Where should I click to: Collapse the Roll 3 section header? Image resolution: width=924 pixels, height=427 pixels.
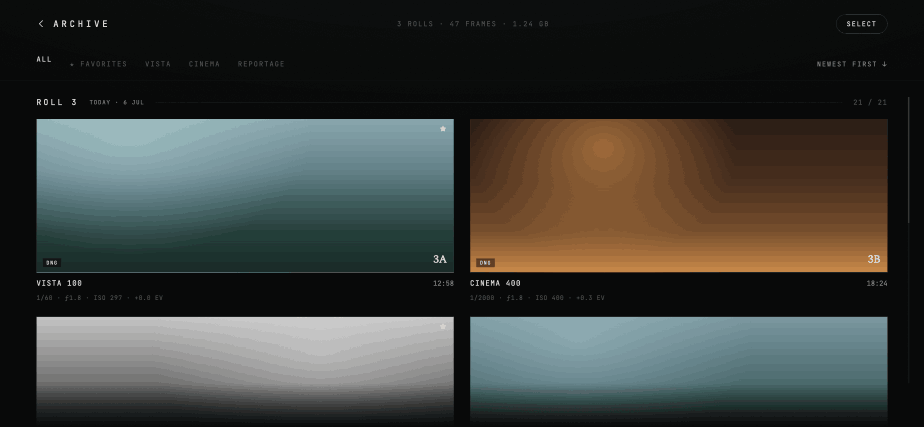coord(57,102)
